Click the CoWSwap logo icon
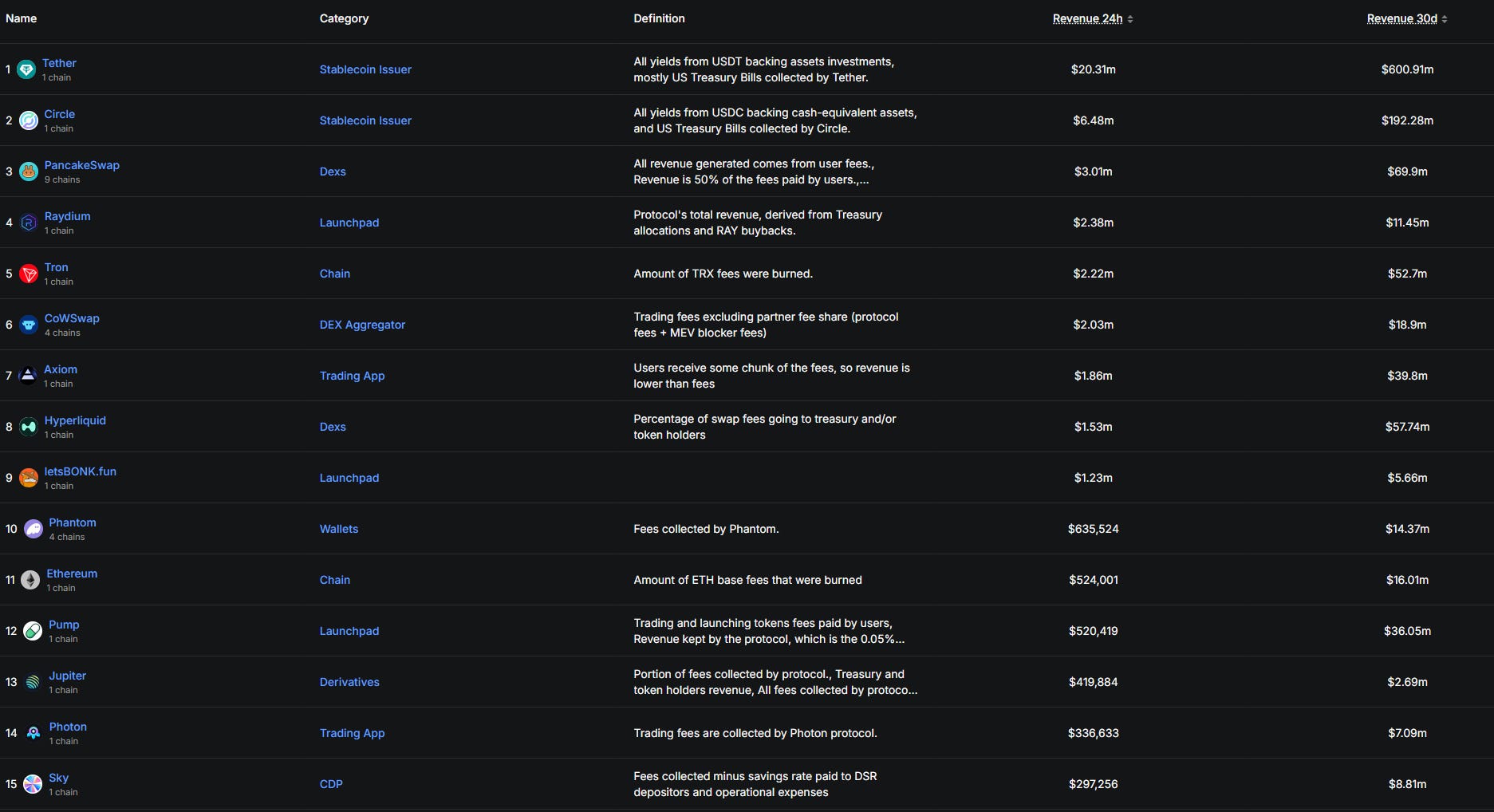 coord(29,325)
